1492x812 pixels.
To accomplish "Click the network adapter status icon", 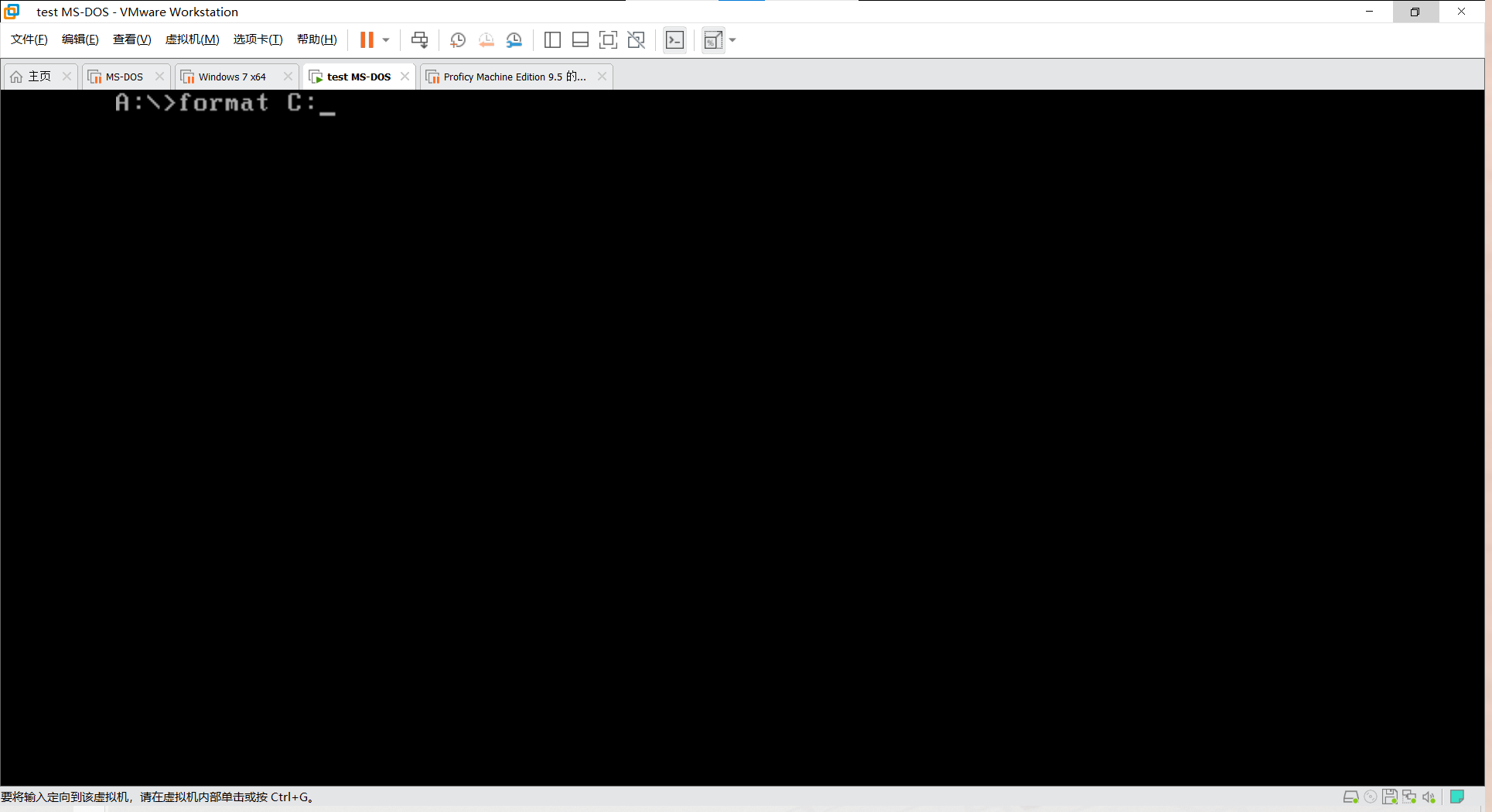I will pyautogui.click(x=1409, y=797).
